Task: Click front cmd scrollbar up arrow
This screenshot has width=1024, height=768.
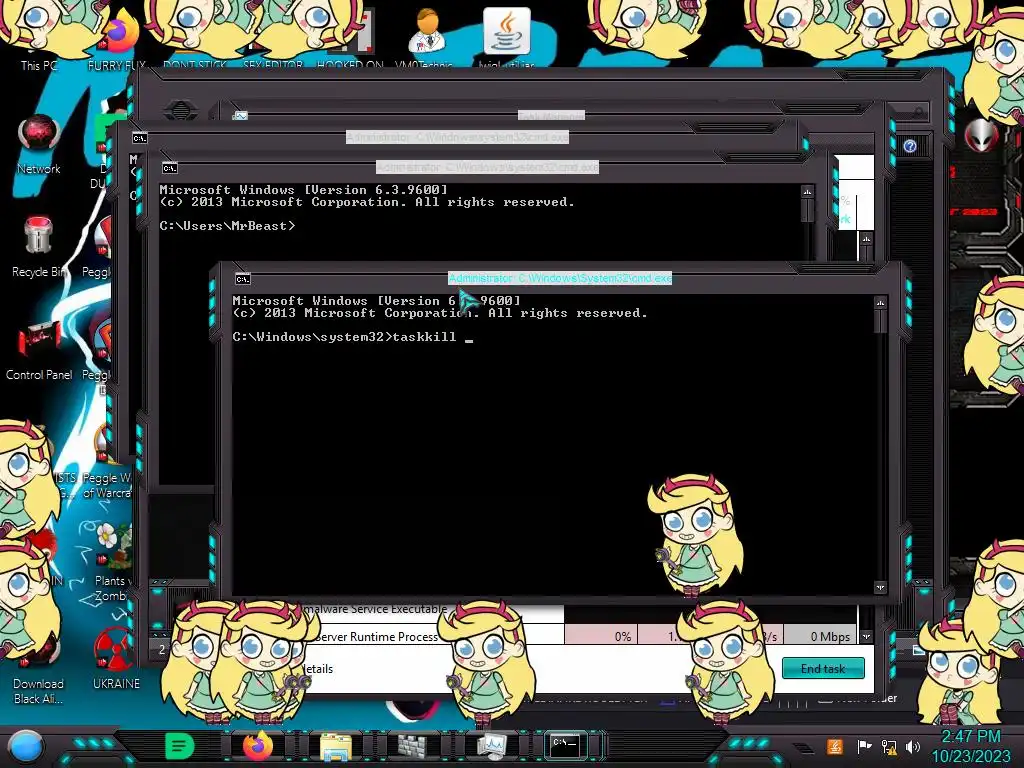Action: tap(880, 303)
